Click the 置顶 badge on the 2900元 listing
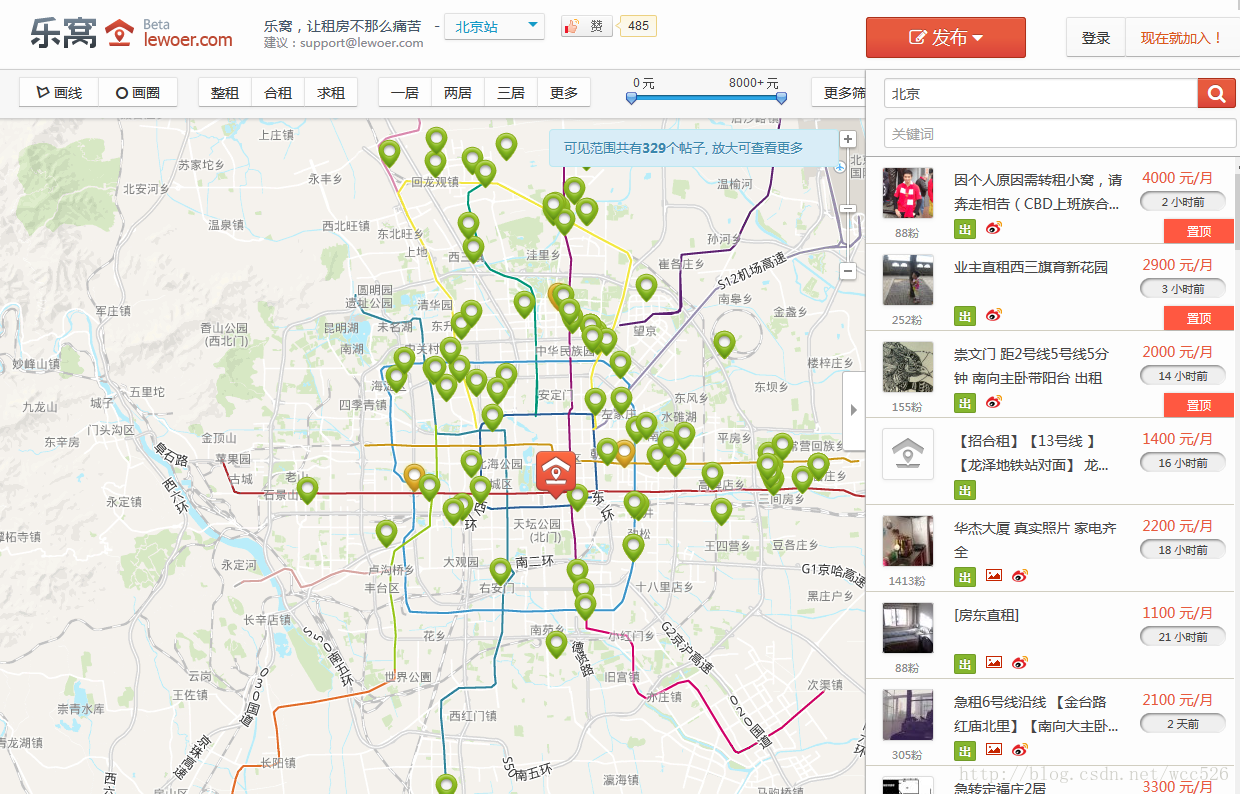The image size is (1240, 794). [x=1199, y=318]
